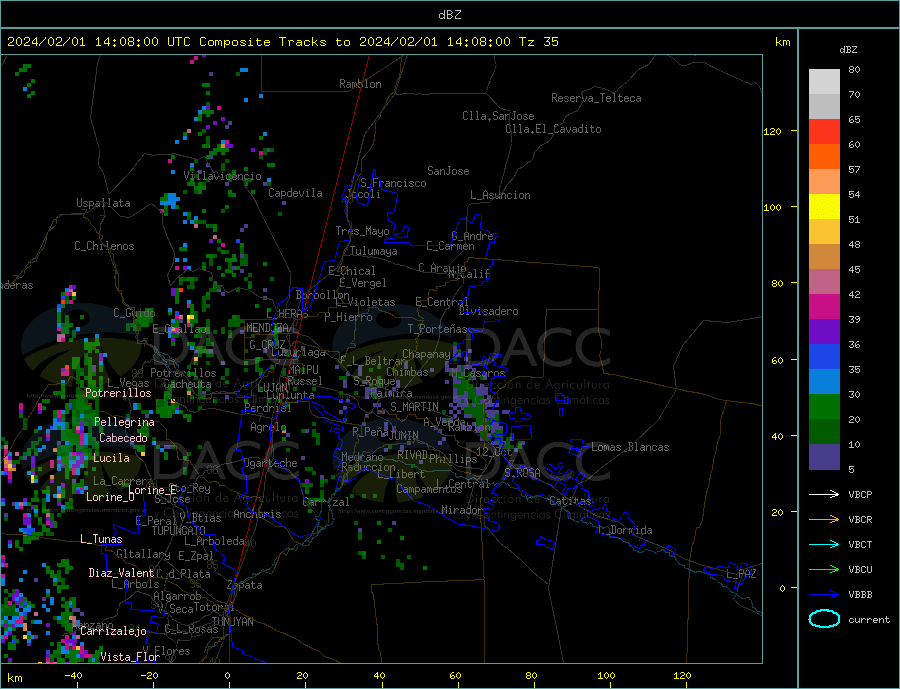Select the 60 dBZ orange swatch

(x=824, y=157)
